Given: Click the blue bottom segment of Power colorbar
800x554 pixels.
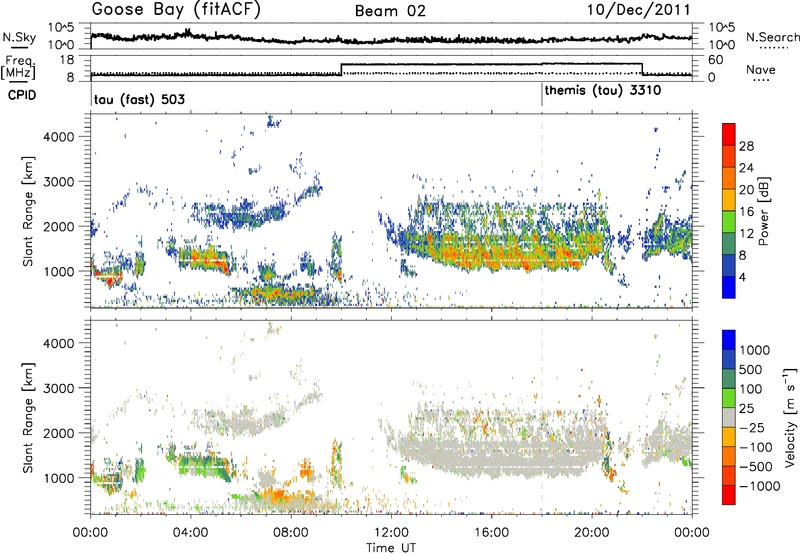Looking at the screenshot, I should 729,287.
